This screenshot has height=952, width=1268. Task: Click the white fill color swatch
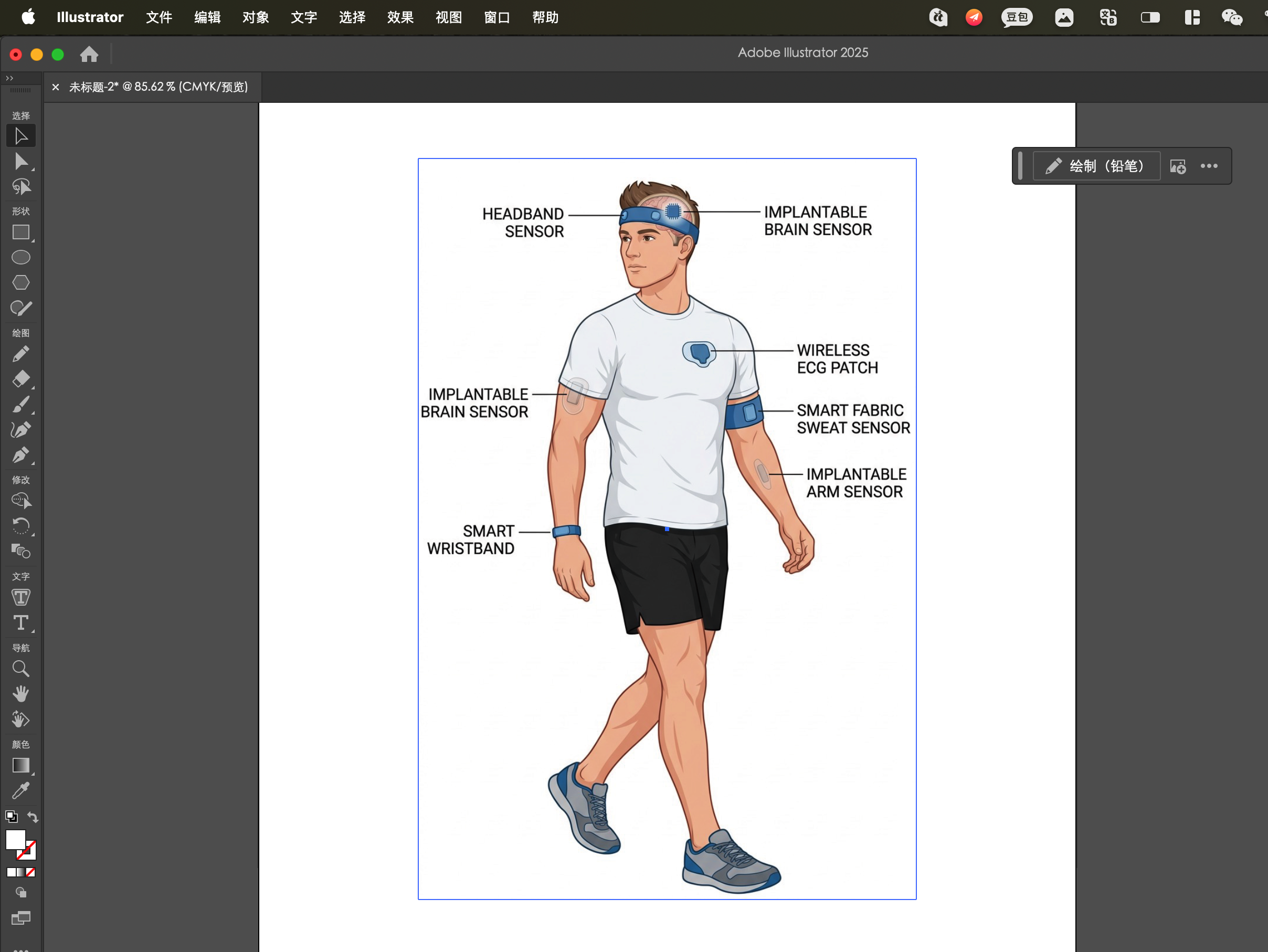coord(15,840)
